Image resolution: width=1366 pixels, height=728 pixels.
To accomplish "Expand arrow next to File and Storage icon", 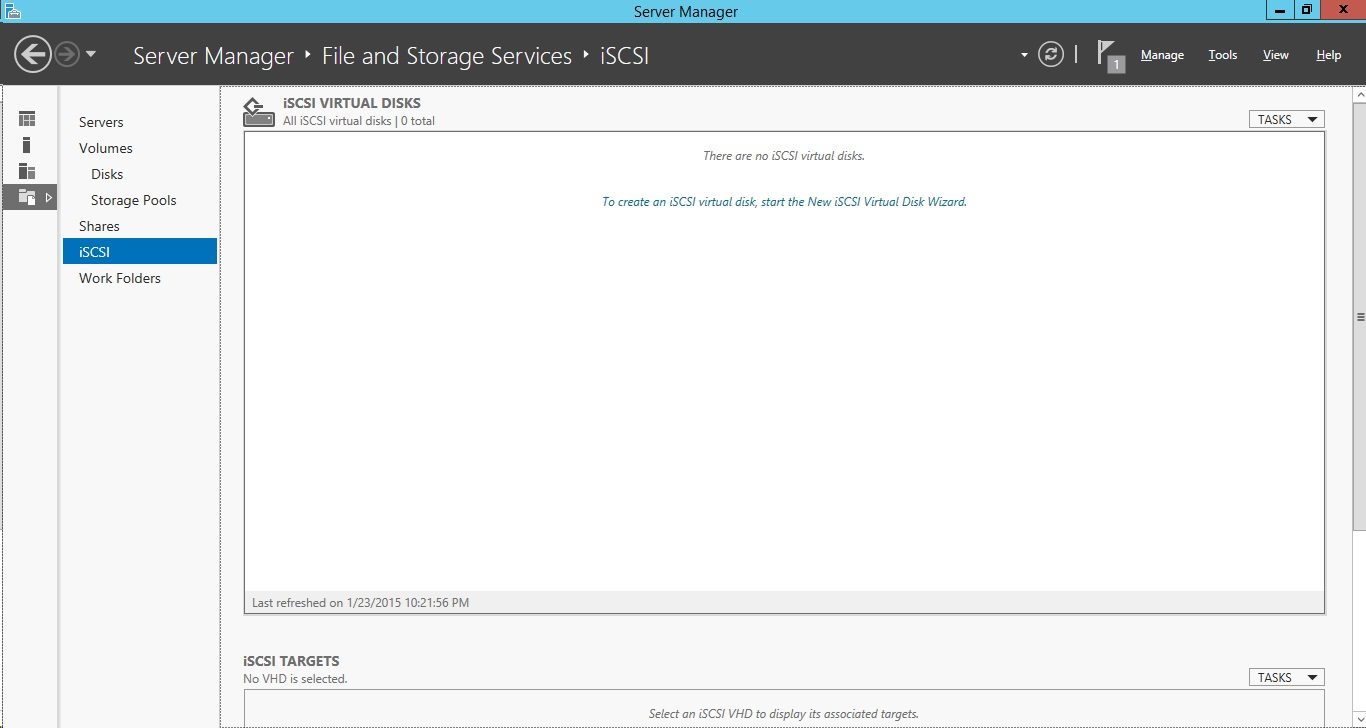I will click(x=49, y=197).
